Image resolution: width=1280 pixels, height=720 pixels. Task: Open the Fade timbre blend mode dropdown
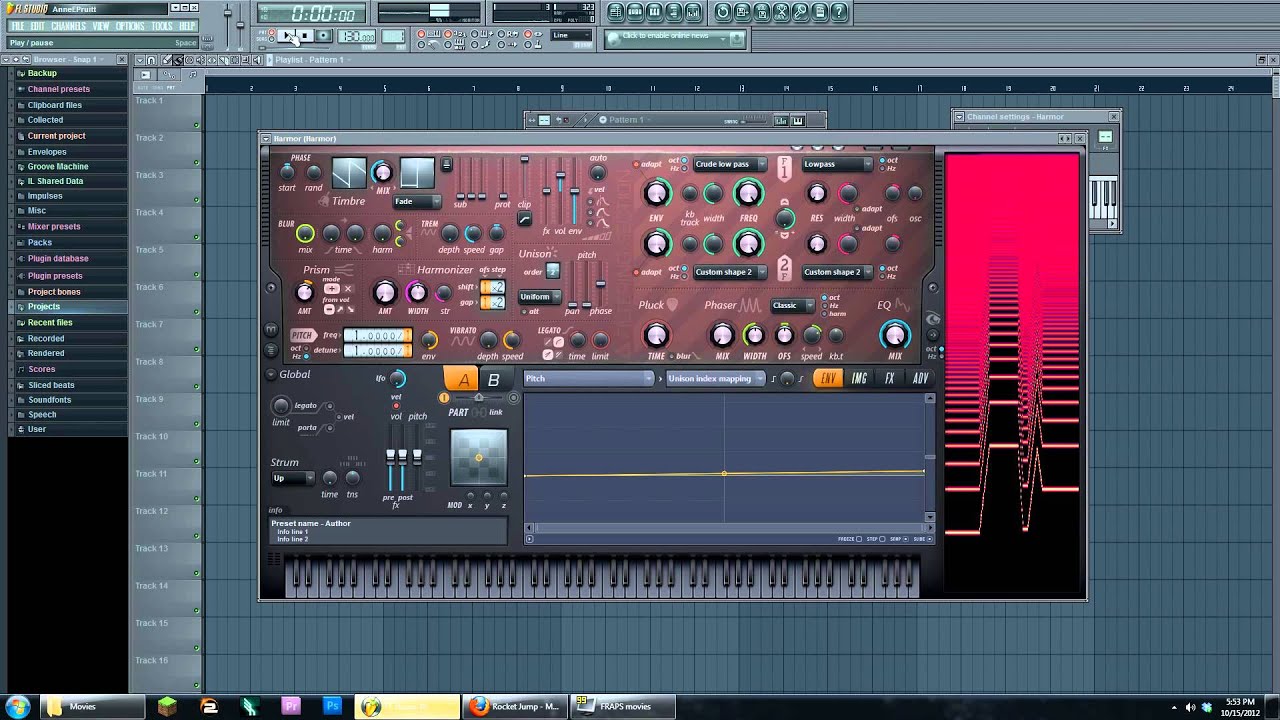point(417,202)
